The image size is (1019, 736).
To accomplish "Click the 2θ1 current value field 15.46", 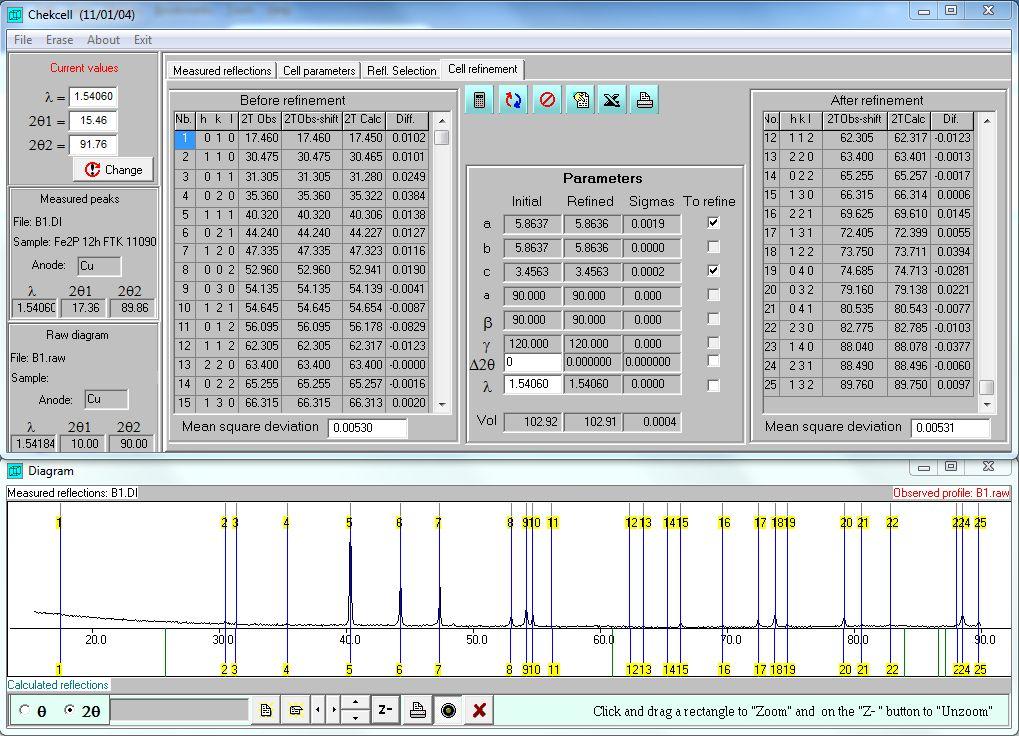I will pos(93,120).
